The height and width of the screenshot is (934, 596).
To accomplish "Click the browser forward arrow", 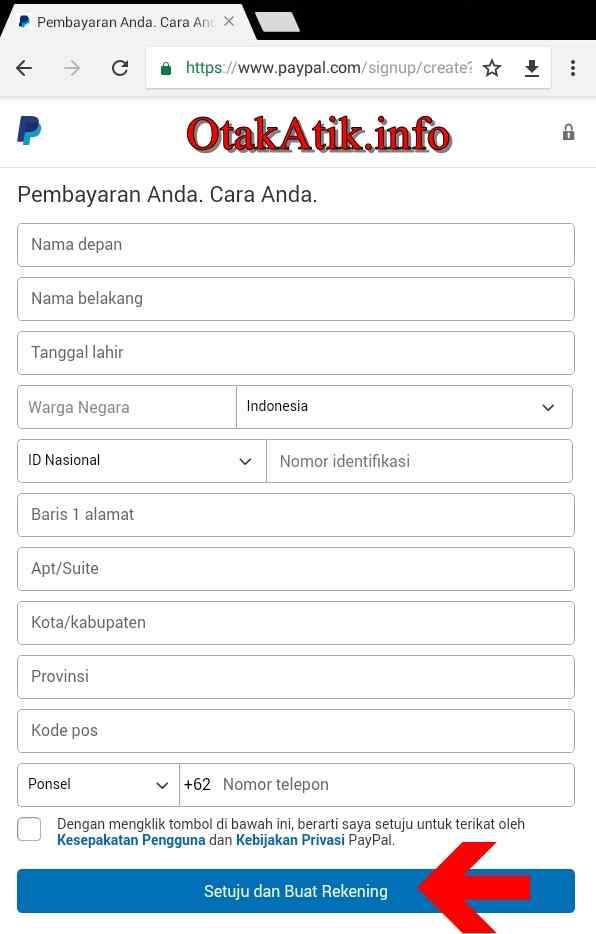I will click(71, 68).
